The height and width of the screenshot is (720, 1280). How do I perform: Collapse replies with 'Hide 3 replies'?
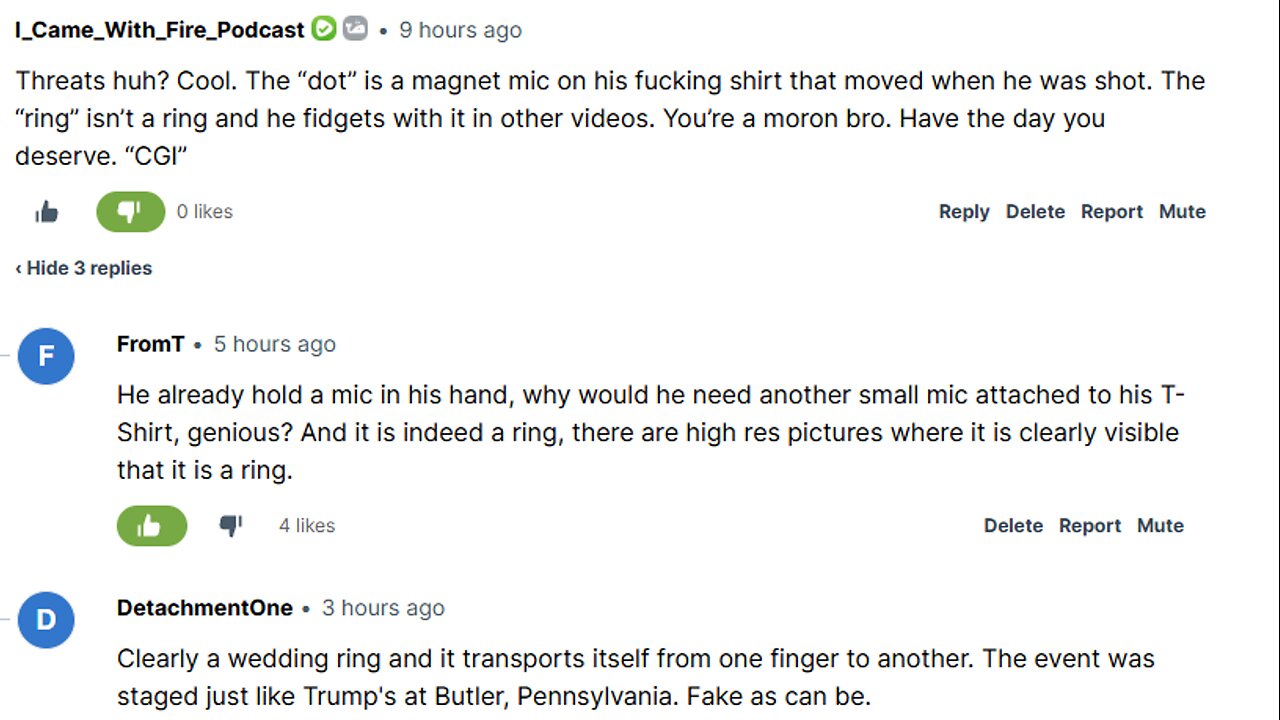84,268
